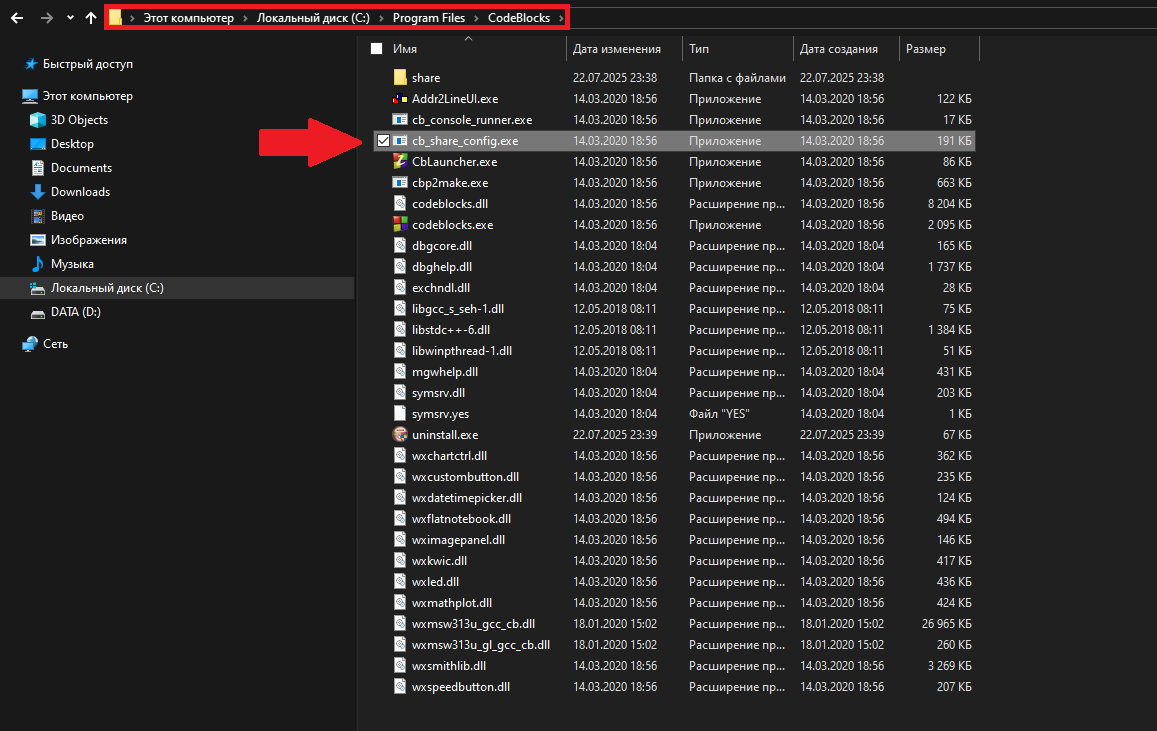Open Downloads in sidebar
1157x731 pixels.
(80, 192)
